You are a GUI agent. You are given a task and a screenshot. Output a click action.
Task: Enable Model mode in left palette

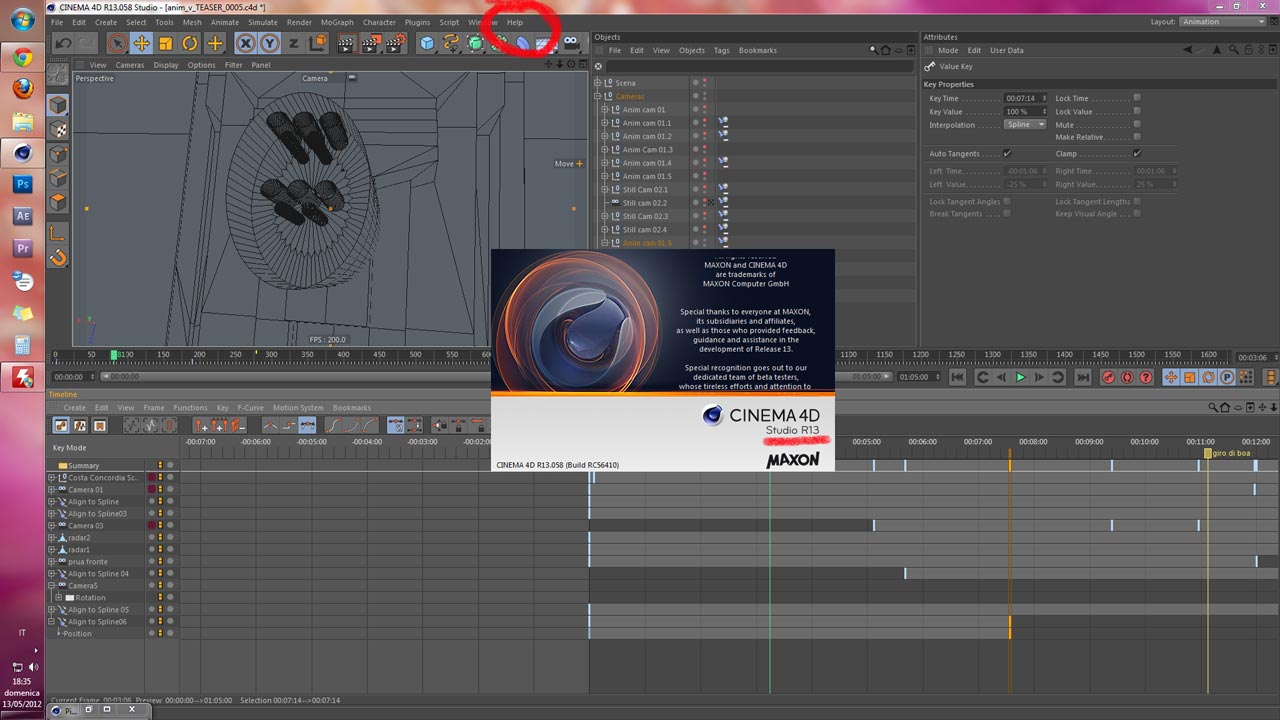[x=58, y=105]
